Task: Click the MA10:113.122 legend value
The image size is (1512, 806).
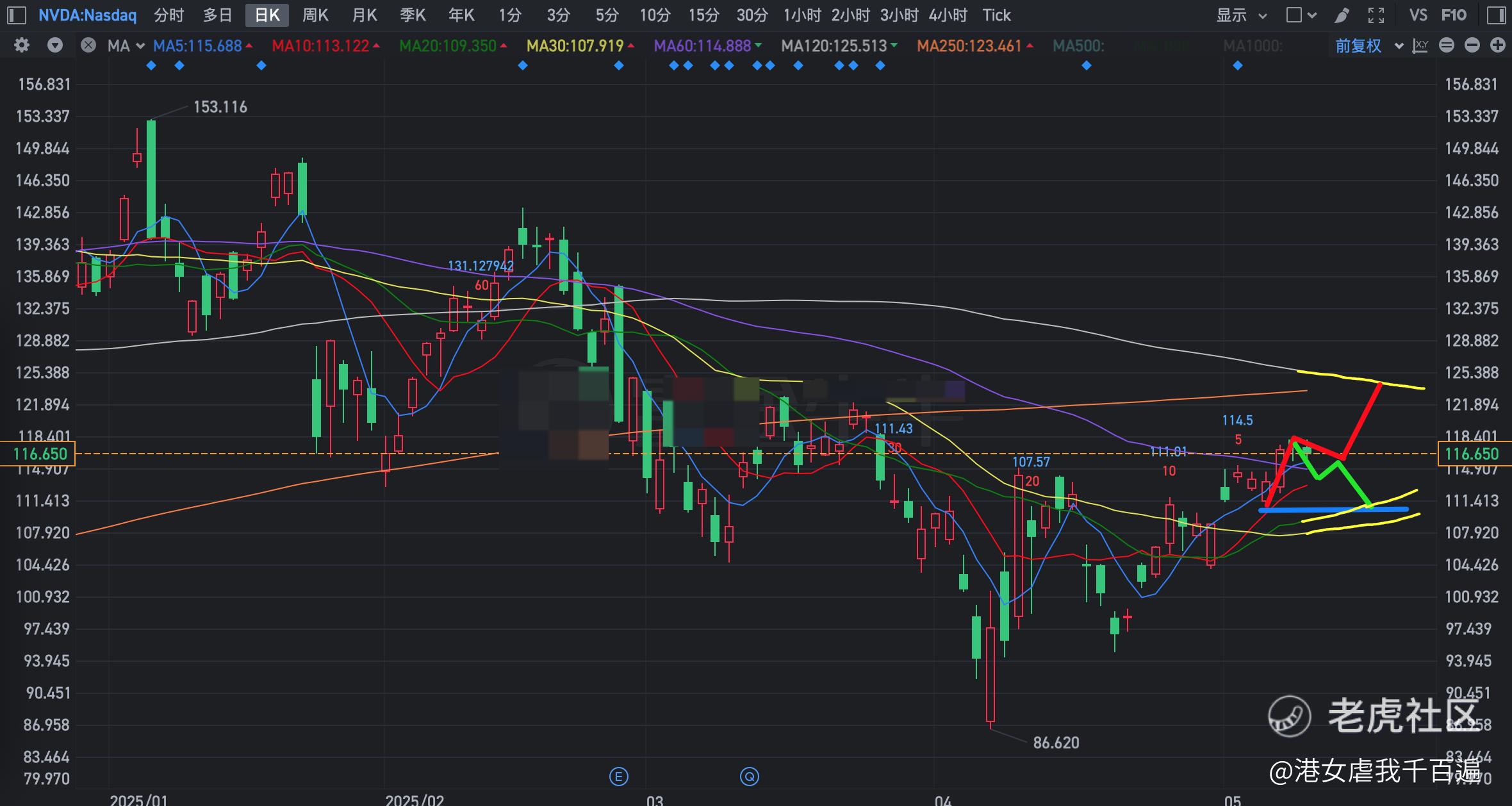Action: pyautogui.click(x=320, y=46)
